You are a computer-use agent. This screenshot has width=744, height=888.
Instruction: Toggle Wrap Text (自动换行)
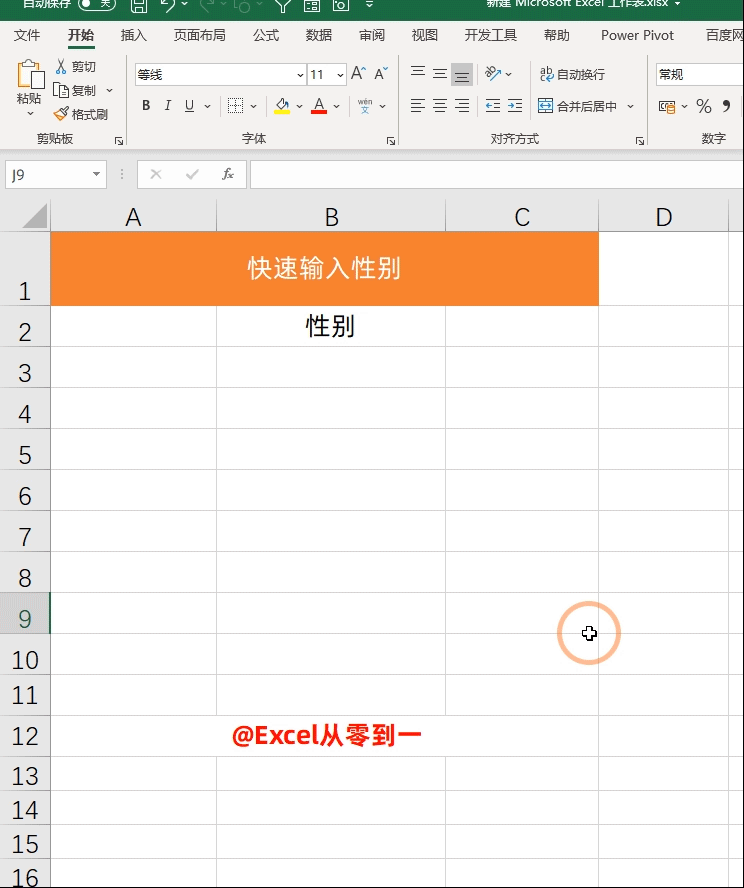tap(572, 74)
